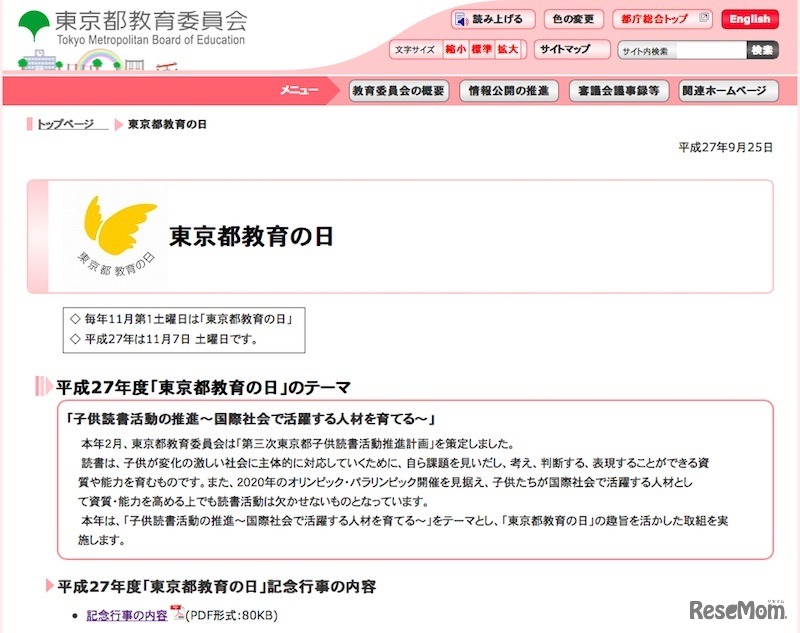Open 審議会議事録等 menu item
This screenshot has height=633, width=800.
coord(618,91)
